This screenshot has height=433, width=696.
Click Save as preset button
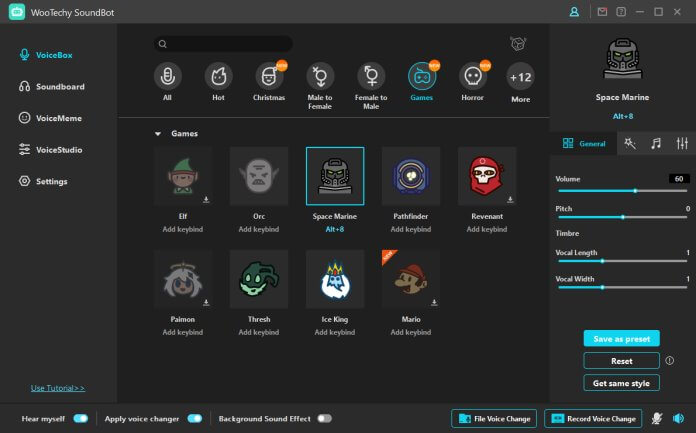621,338
